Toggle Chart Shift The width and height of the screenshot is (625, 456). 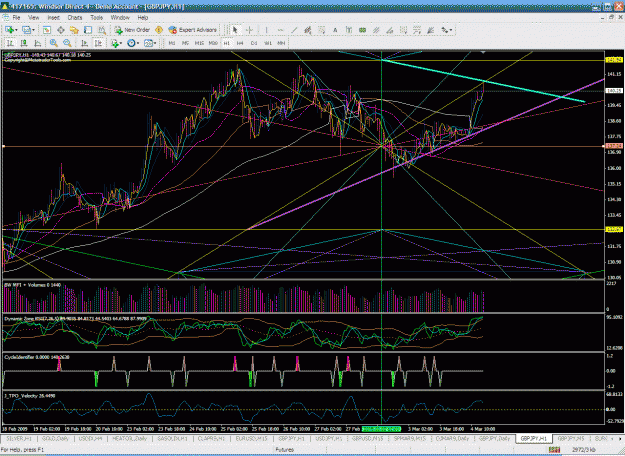98,43
